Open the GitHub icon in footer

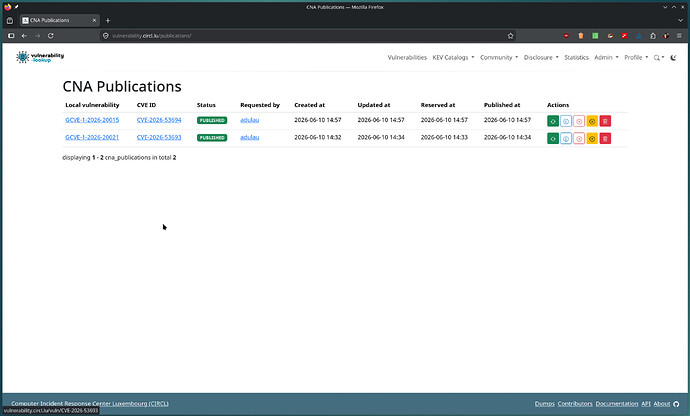click(676, 404)
